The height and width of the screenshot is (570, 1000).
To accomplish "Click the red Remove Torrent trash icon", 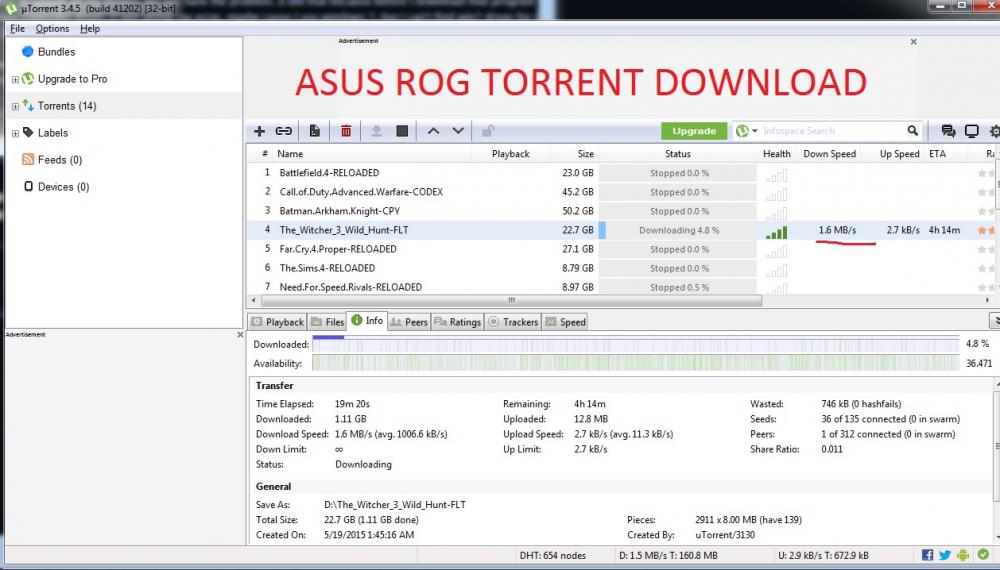I will coord(346,131).
